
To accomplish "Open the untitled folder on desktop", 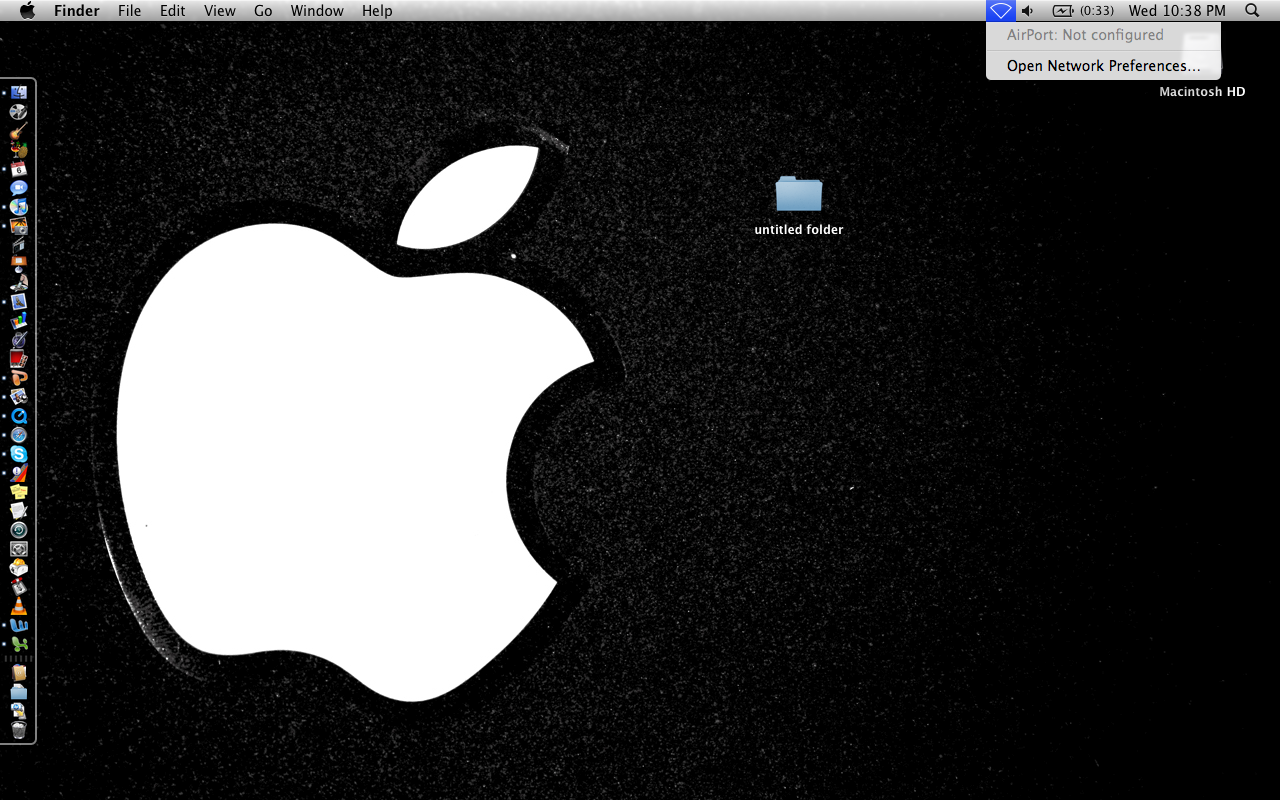I will (798, 195).
